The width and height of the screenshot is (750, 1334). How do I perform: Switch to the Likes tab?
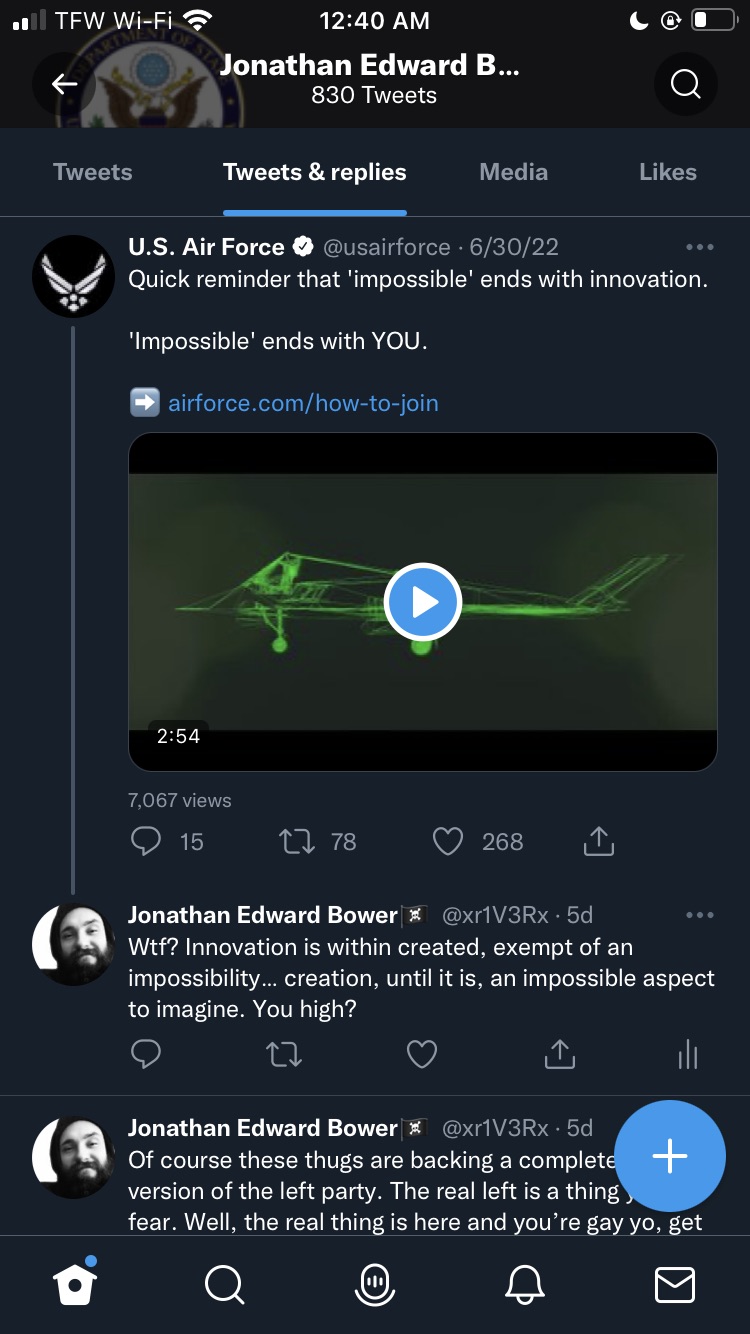coord(667,172)
